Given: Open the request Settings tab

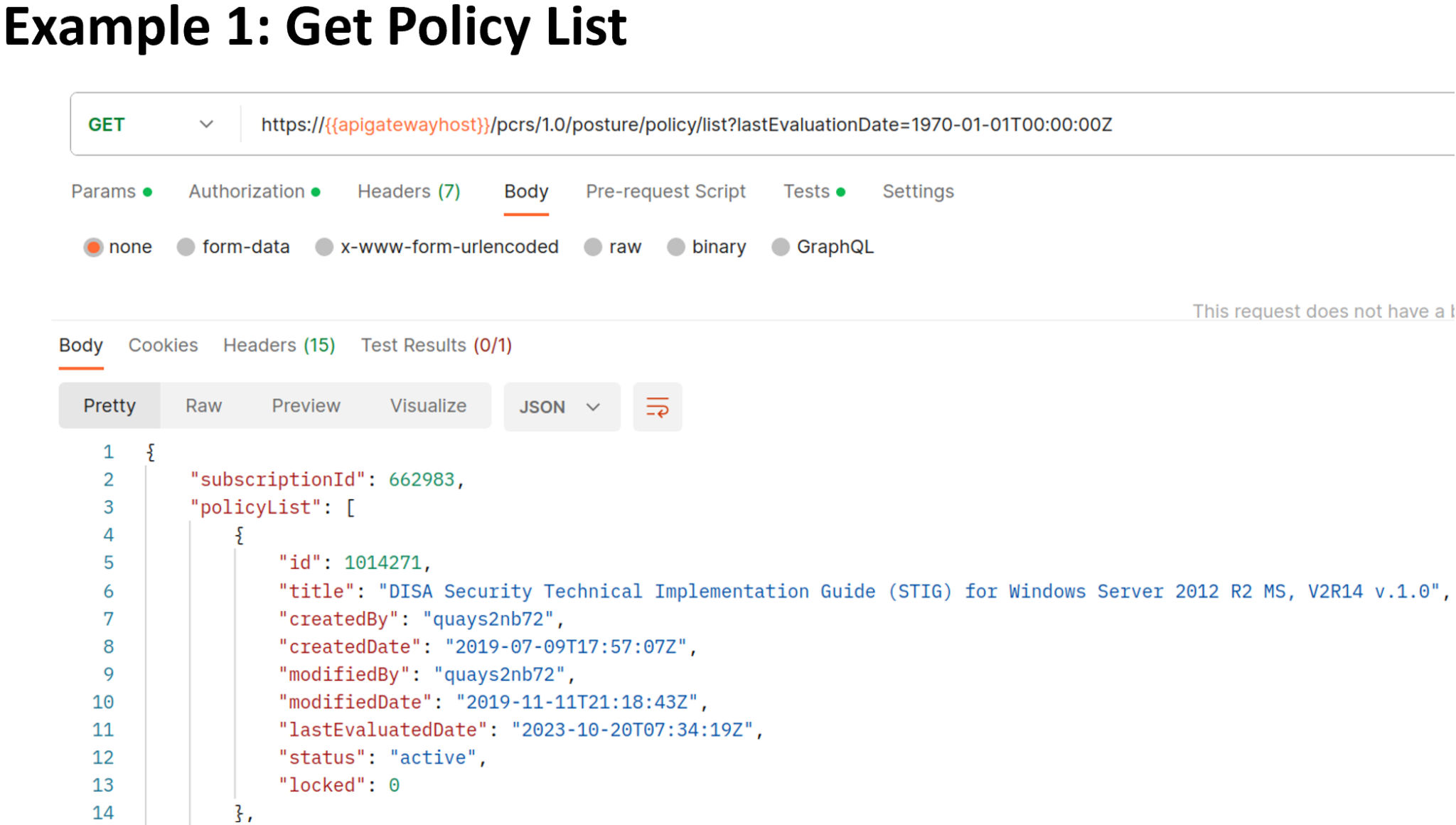Looking at the screenshot, I should (918, 191).
